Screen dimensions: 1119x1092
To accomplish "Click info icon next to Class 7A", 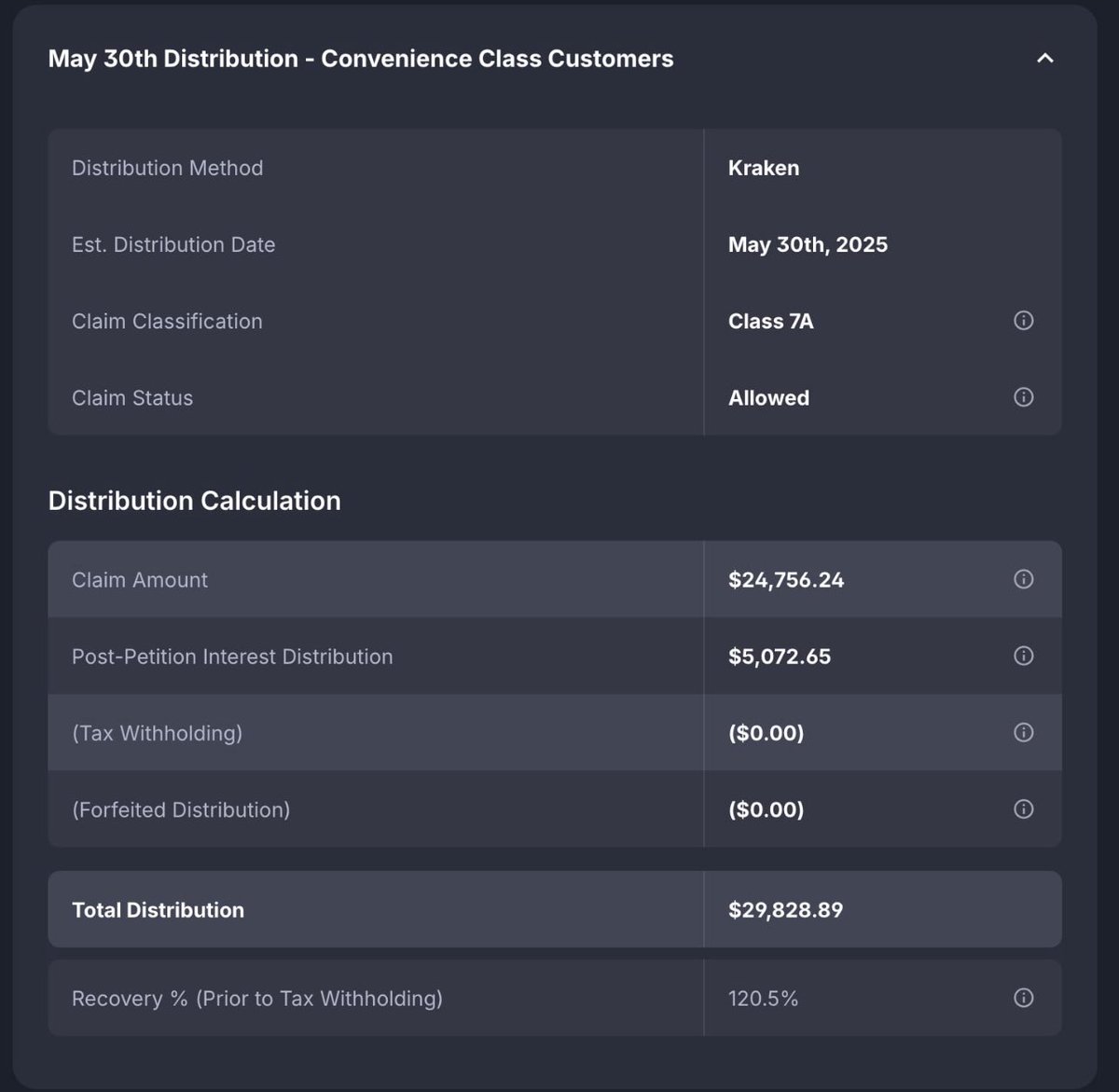I will click(1023, 321).
